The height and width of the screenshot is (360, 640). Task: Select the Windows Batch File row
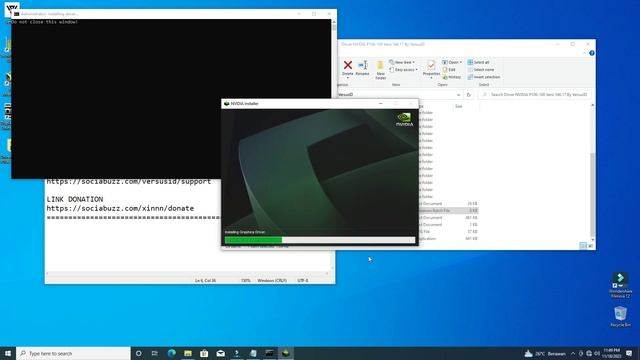(x=448, y=211)
